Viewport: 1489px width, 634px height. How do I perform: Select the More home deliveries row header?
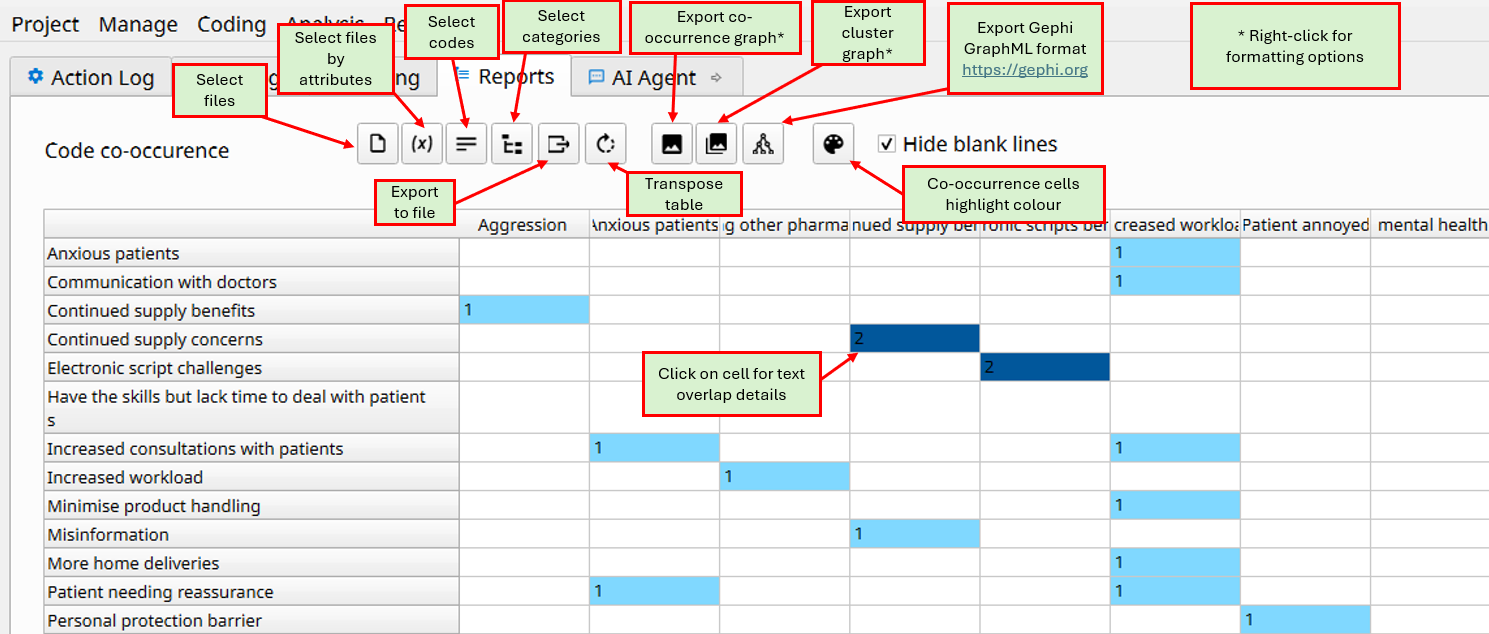(x=251, y=562)
